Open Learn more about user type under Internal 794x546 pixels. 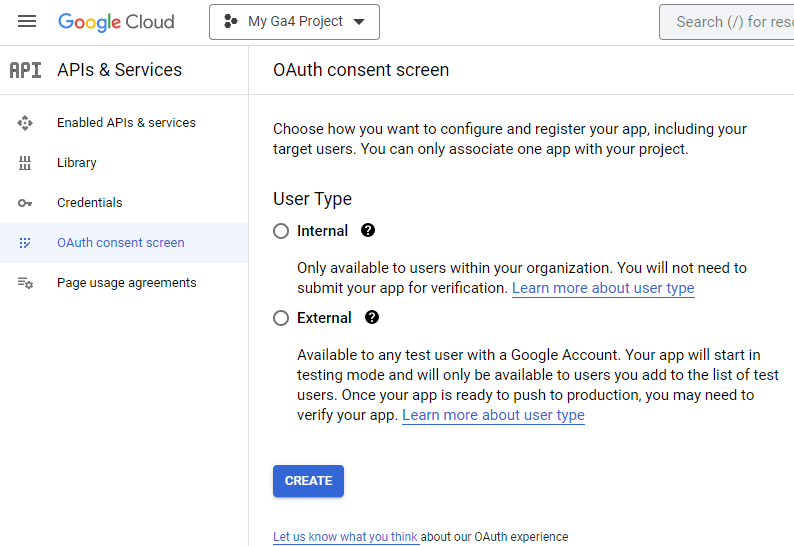[x=603, y=288]
